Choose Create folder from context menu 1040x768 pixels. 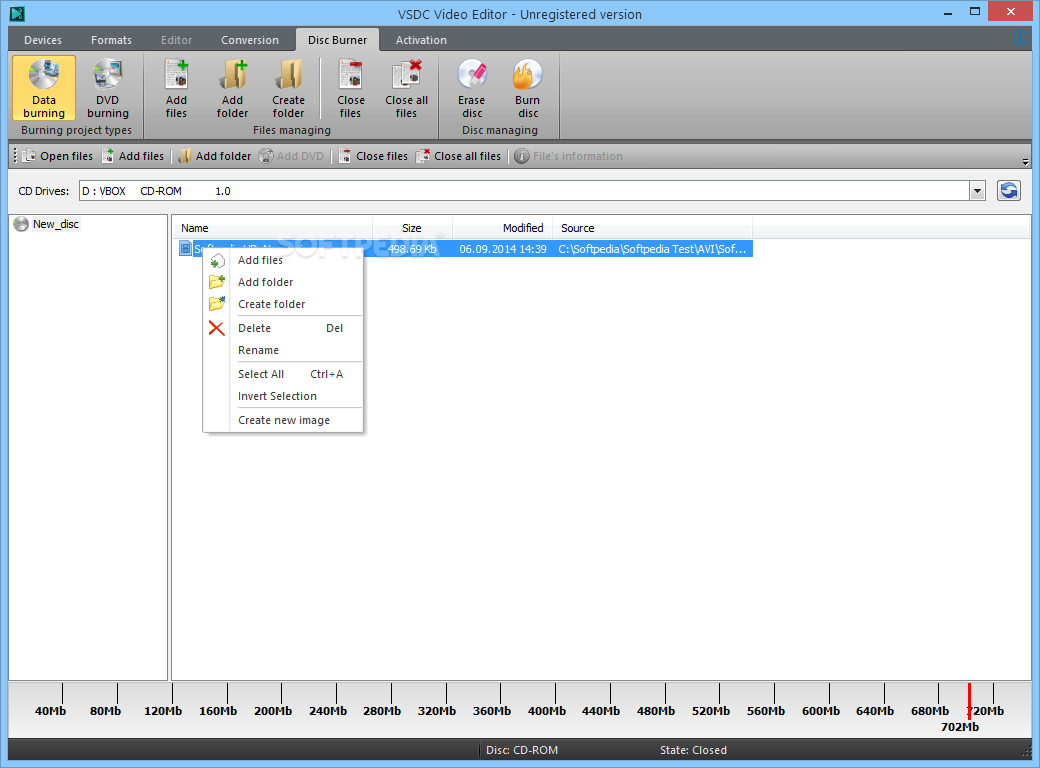tap(283, 304)
